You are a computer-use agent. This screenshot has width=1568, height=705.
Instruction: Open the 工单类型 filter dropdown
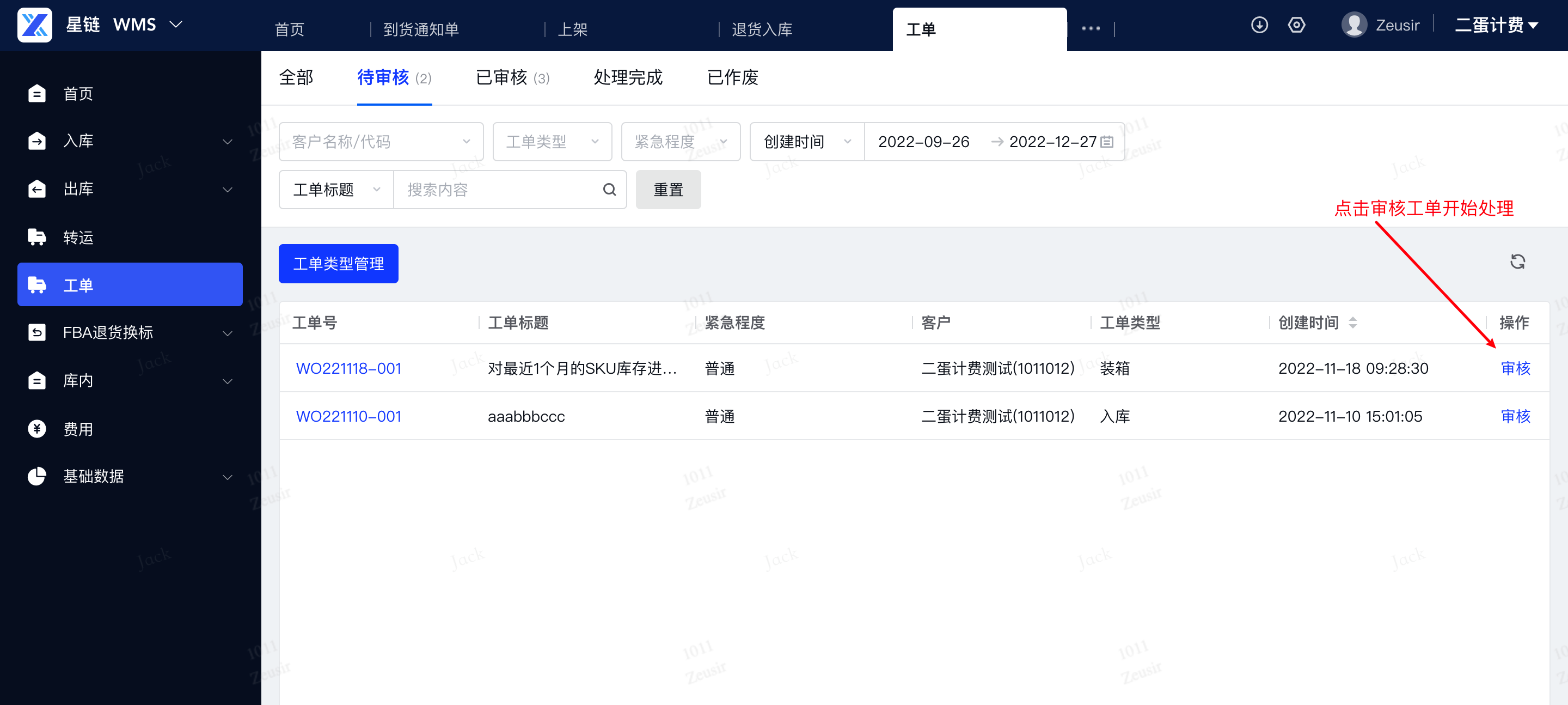tap(552, 142)
